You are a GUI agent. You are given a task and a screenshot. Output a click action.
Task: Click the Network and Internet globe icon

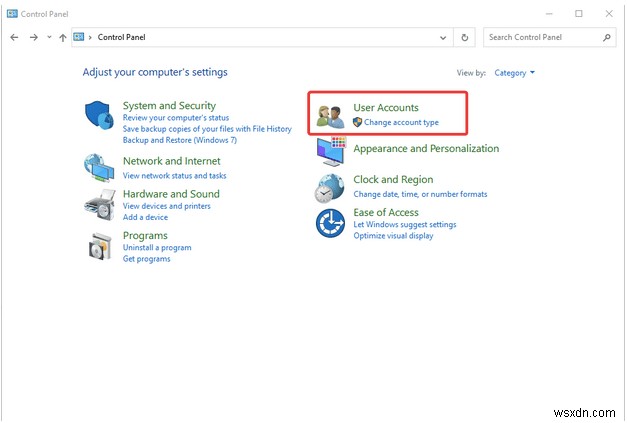[x=98, y=166]
